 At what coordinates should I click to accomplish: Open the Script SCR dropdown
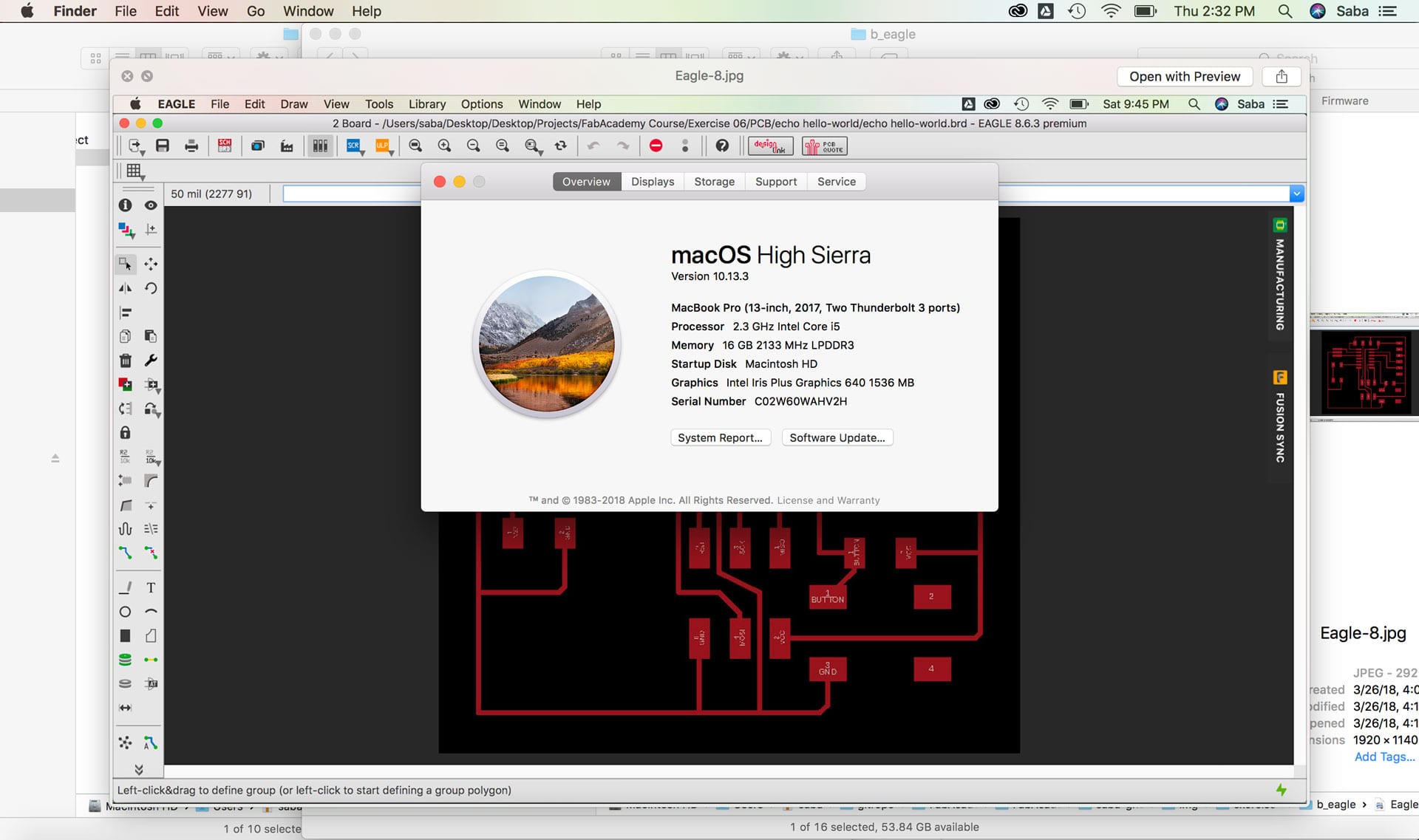[355, 146]
